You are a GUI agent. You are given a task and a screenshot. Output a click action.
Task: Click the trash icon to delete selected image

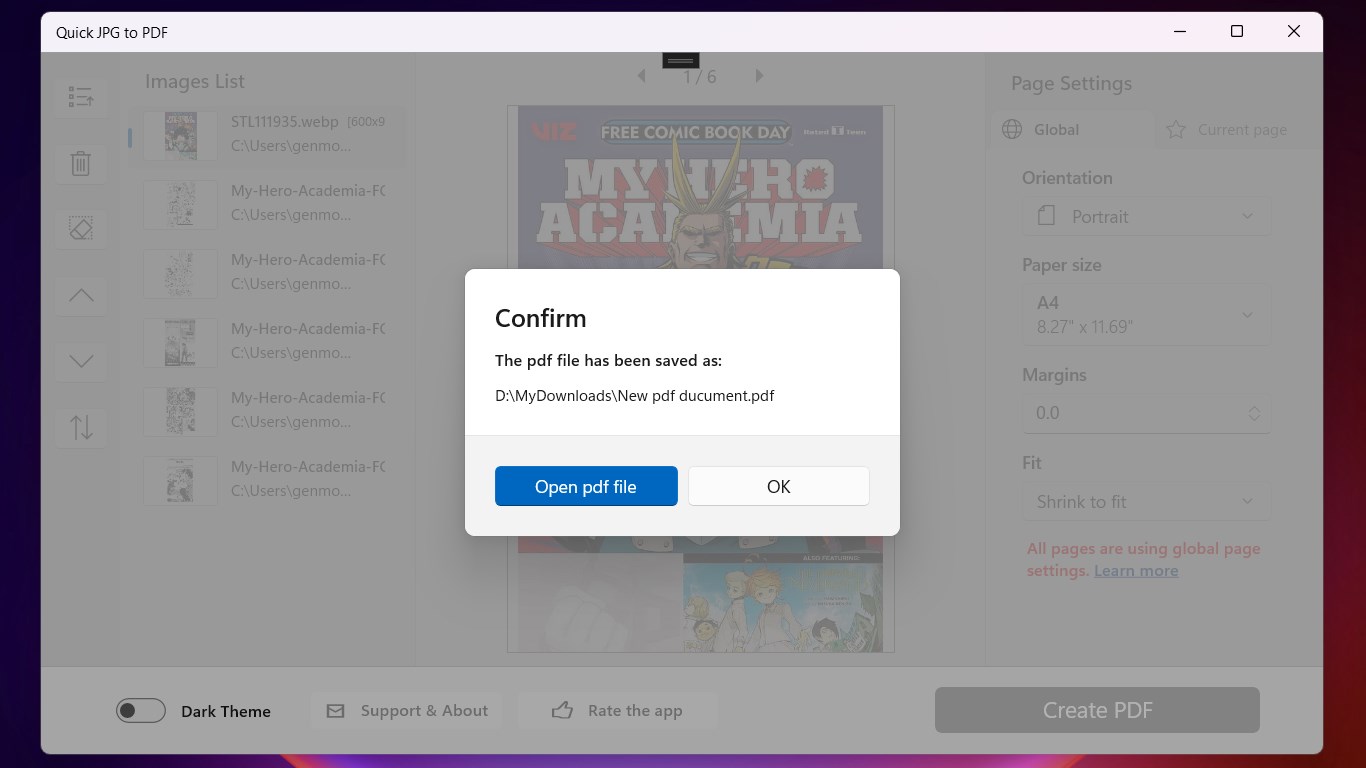[80, 163]
